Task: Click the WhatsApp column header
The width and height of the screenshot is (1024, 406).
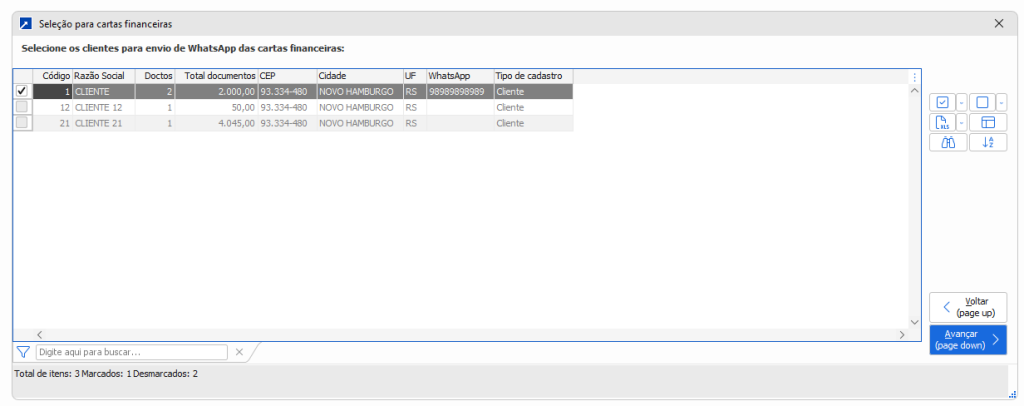Action: [460, 76]
